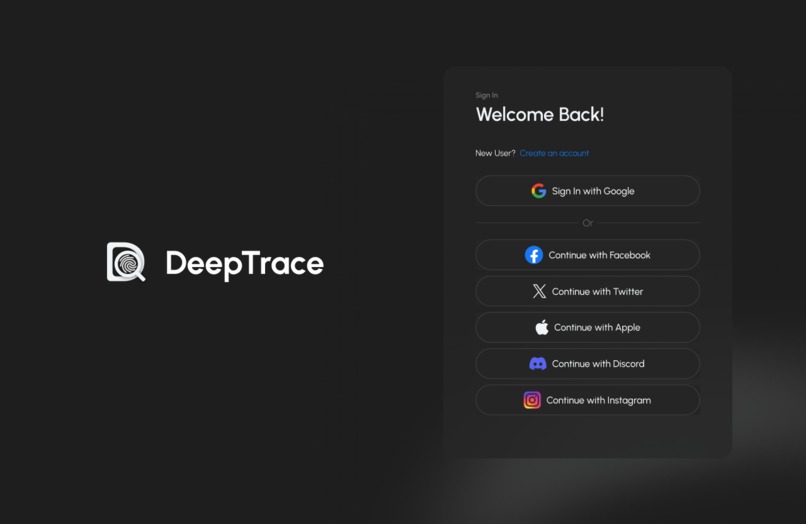Choose Continue with Apple text

[x=597, y=328]
